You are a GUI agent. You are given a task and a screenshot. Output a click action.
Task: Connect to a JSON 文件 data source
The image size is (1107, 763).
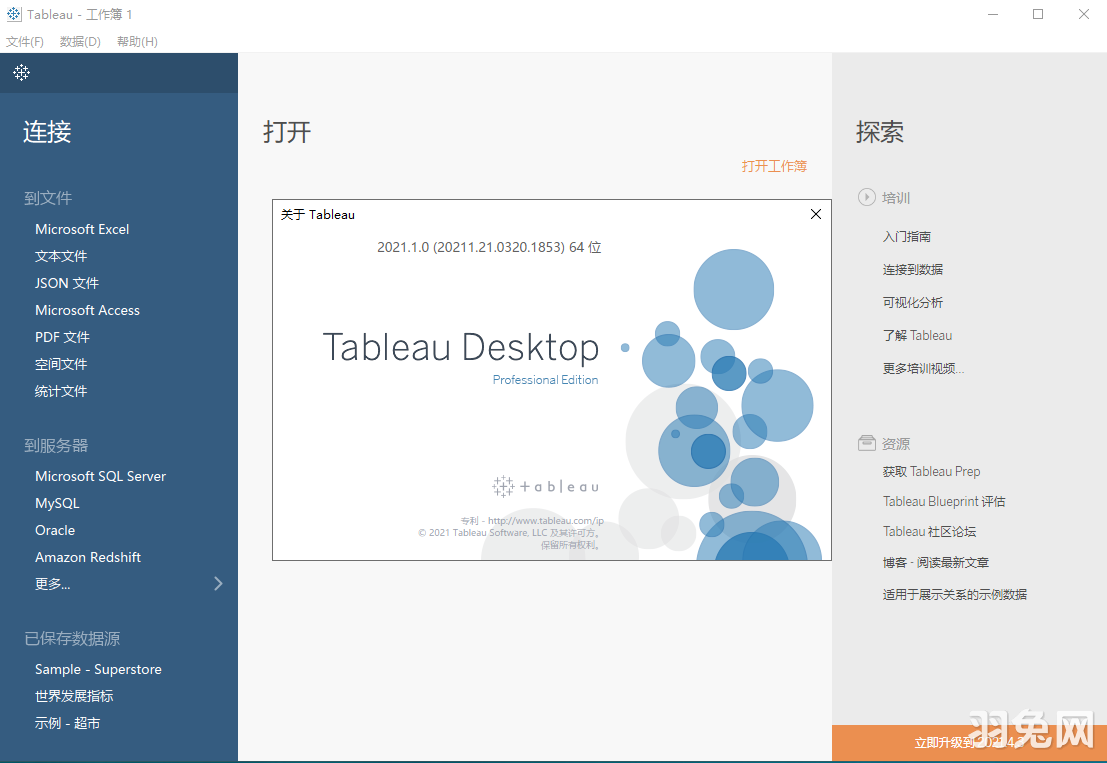click(x=66, y=283)
